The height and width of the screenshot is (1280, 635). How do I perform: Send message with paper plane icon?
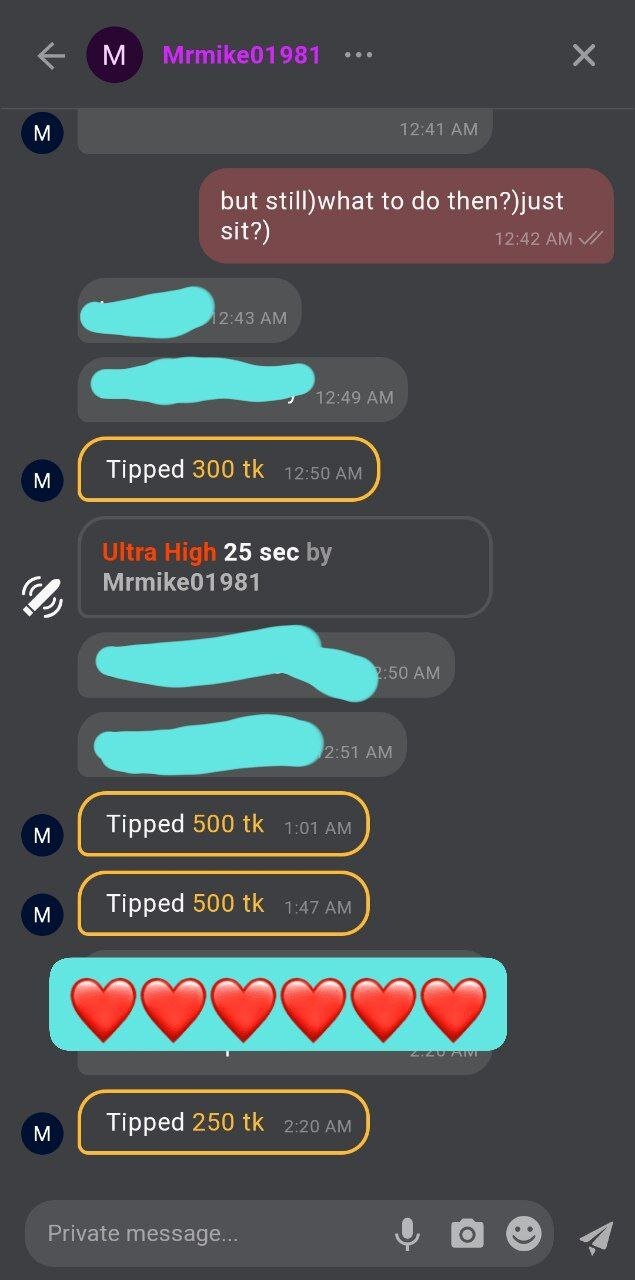tap(596, 1237)
